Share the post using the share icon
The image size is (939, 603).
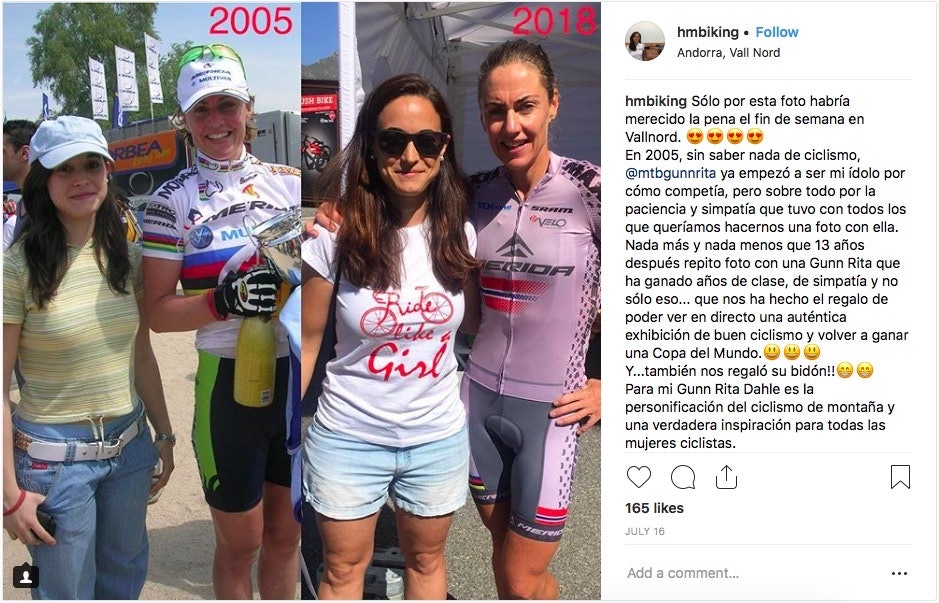click(726, 477)
